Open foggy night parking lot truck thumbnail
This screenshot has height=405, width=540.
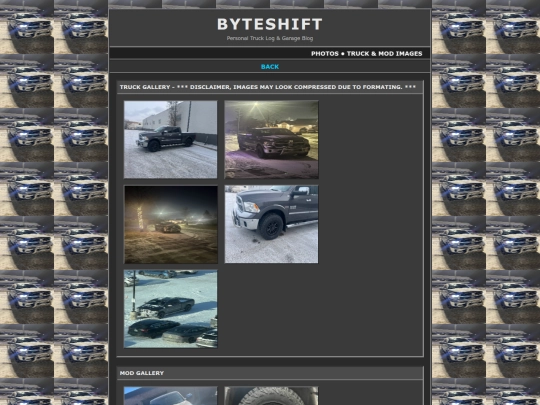[171, 224]
